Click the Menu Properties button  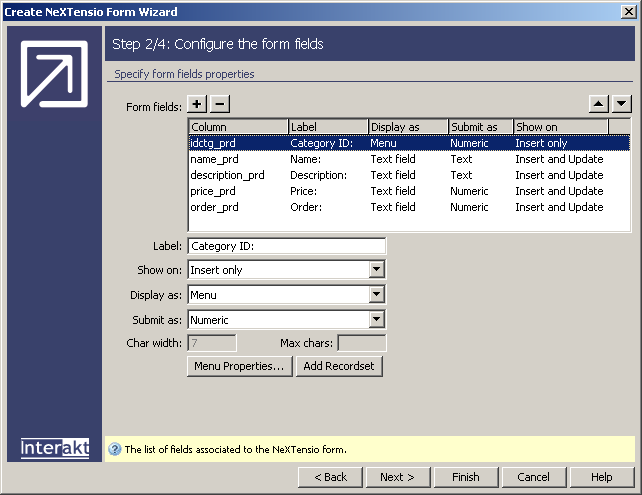[x=239, y=366]
